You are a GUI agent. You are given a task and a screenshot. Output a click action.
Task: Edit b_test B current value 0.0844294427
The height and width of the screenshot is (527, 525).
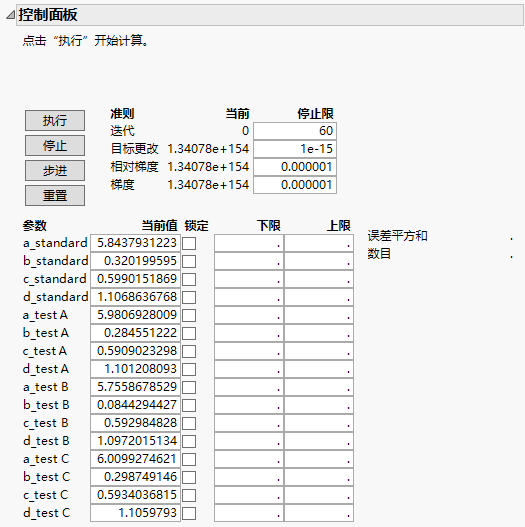[x=135, y=405]
